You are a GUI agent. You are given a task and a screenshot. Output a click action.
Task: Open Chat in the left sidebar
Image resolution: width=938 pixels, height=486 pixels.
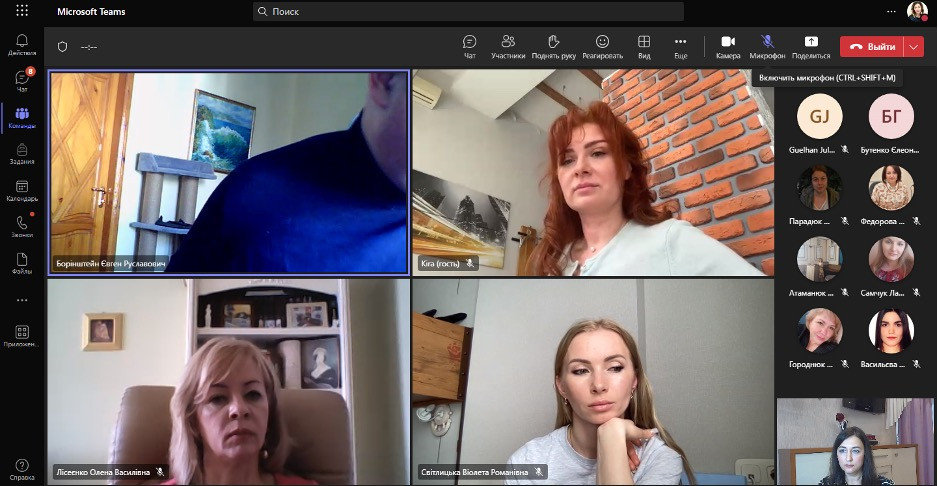pos(22,81)
